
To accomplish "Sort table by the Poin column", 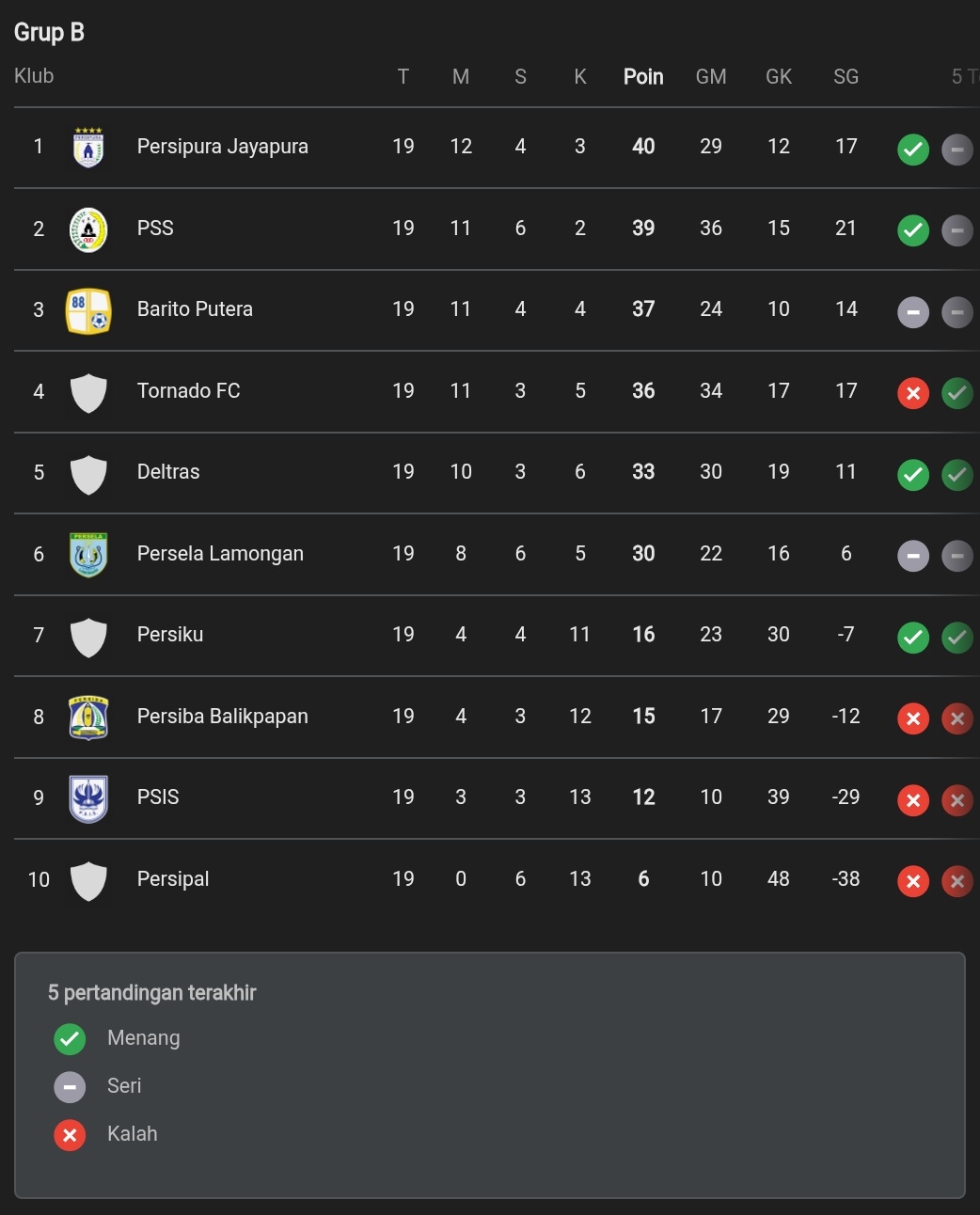I will [x=643, y=77].
